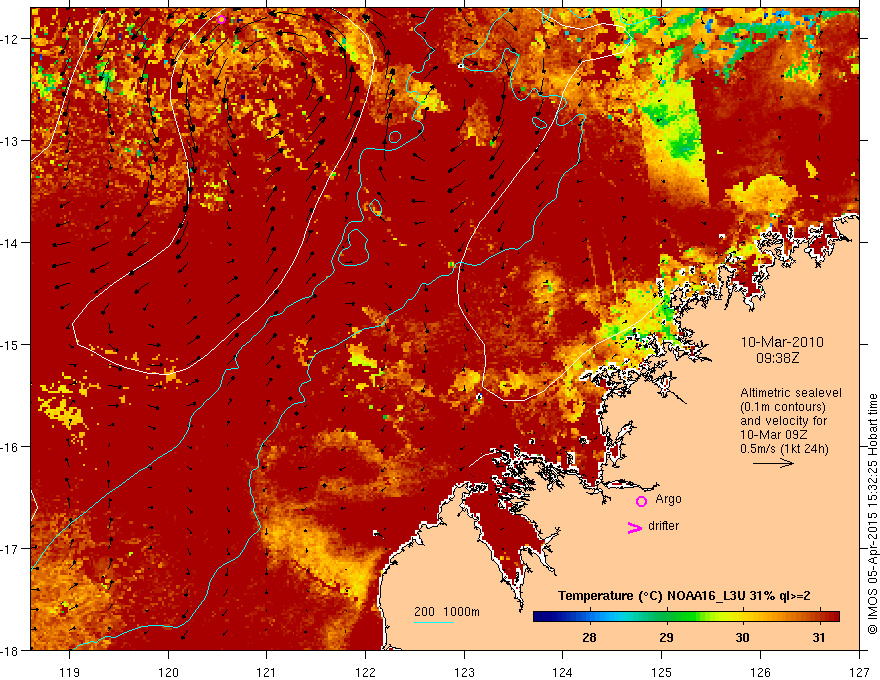Click latitude axis label -14

10,243
